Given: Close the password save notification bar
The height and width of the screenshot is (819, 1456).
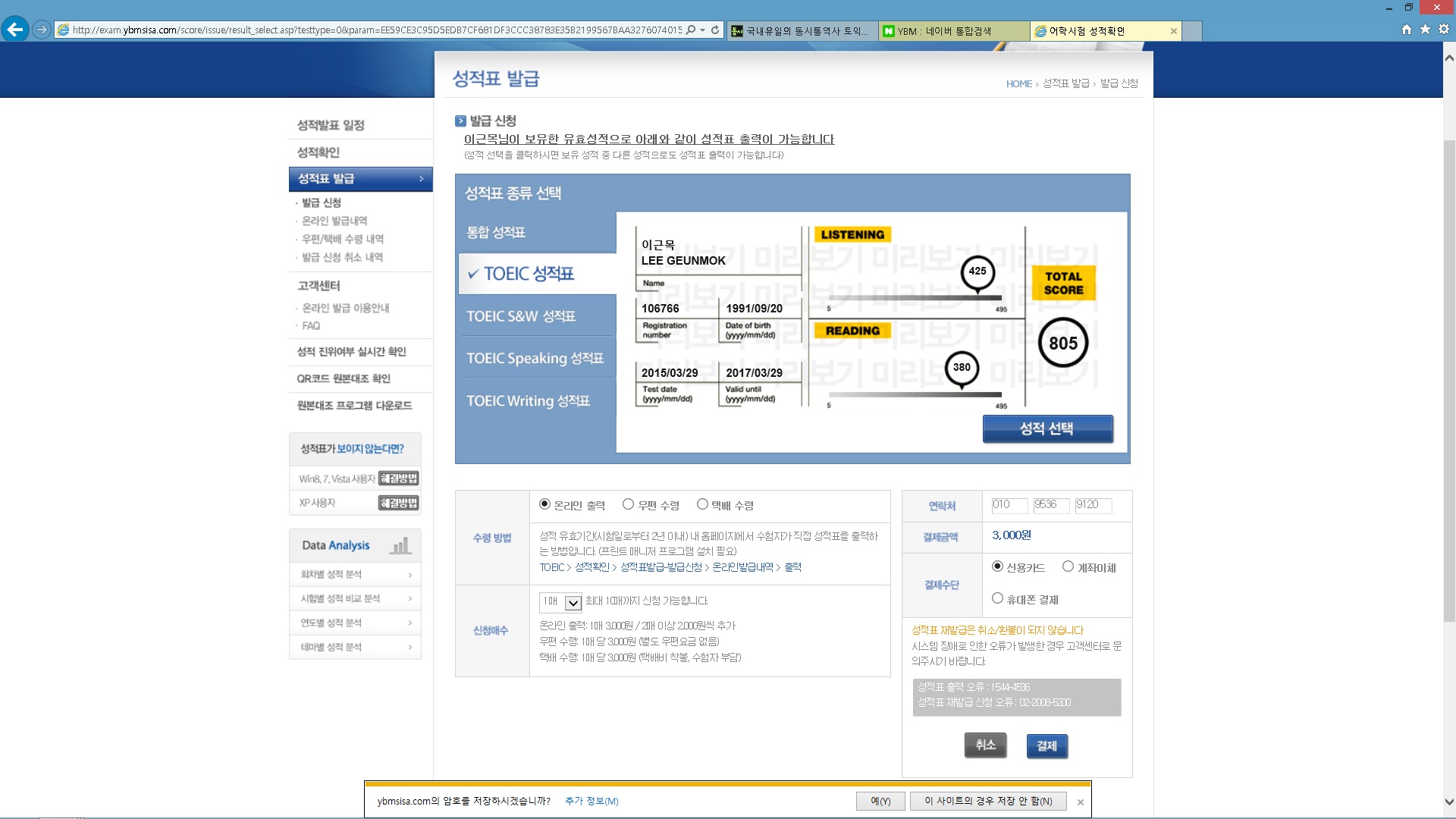Looking at the screenshot, I should (x=1081, y=802).
